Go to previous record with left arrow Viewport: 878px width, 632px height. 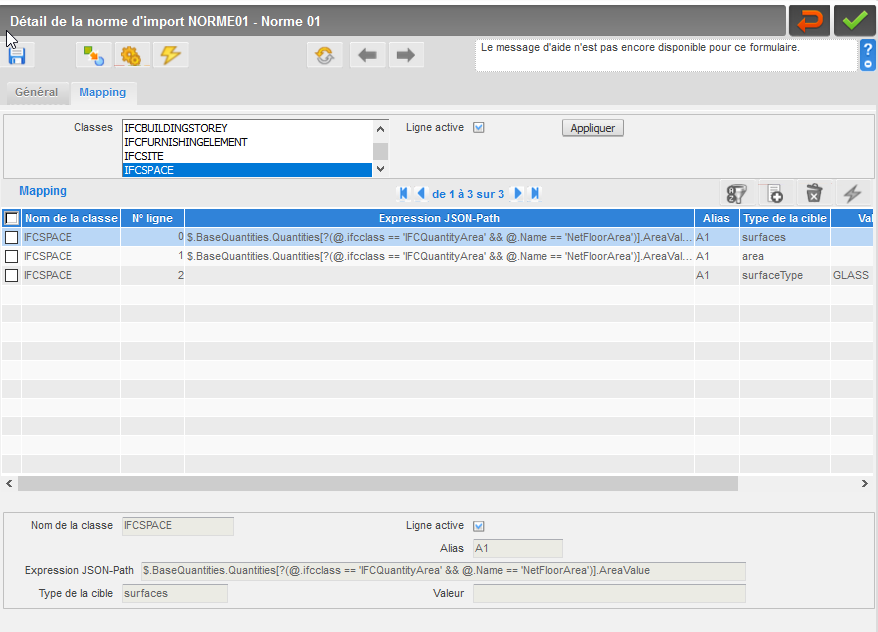[367, 55]
